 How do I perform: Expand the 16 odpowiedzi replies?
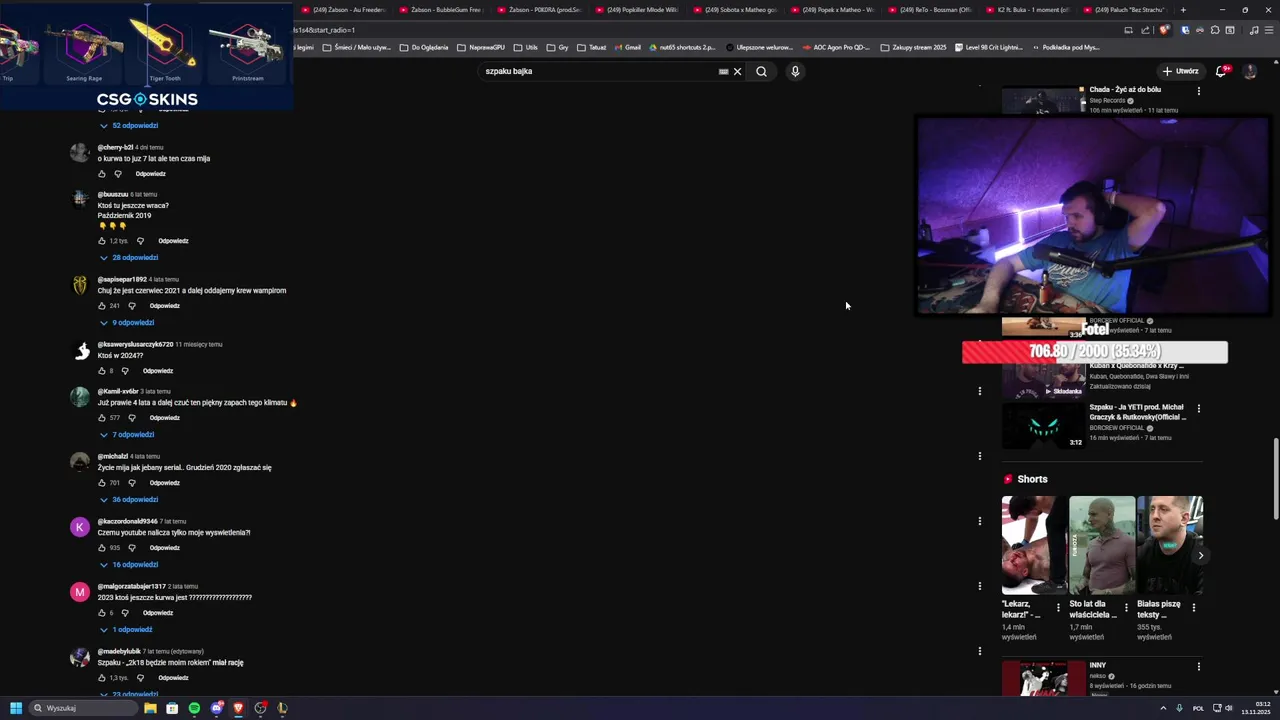coord(129,565)
